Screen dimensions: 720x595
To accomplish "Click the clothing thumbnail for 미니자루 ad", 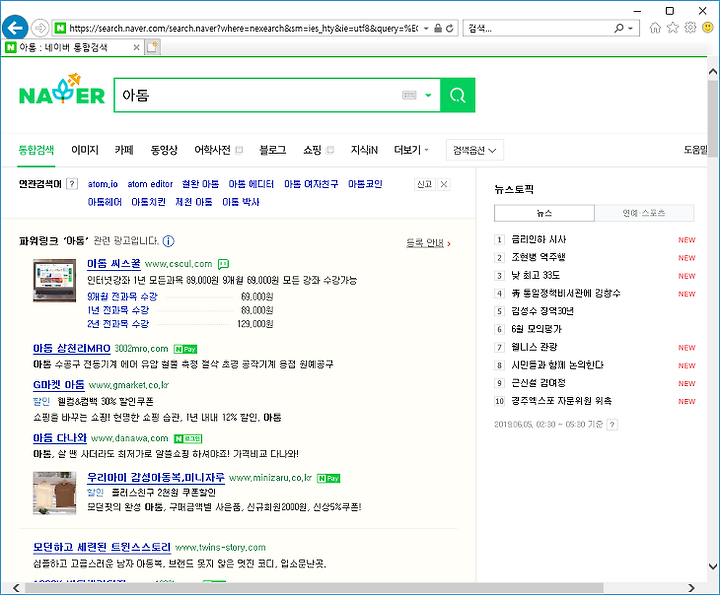I will point(55,493).
